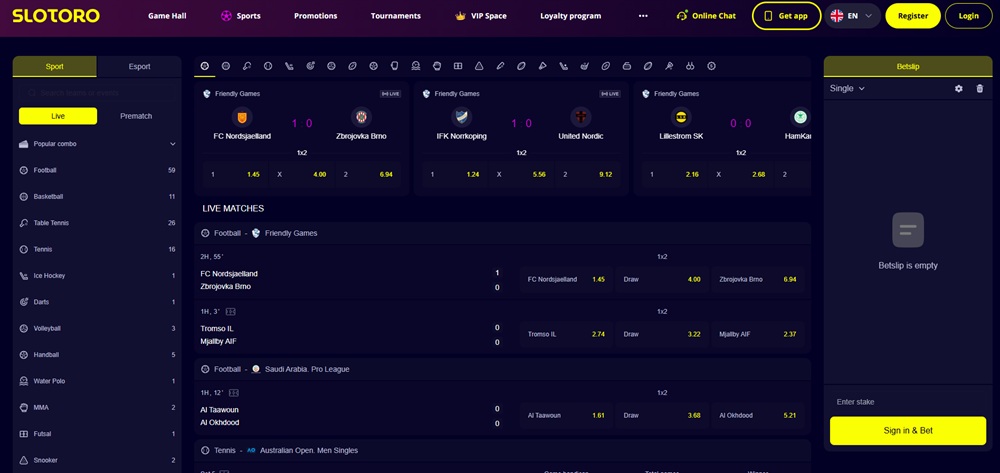Select the MMA glove icon in sidebar

coord(23,407)
